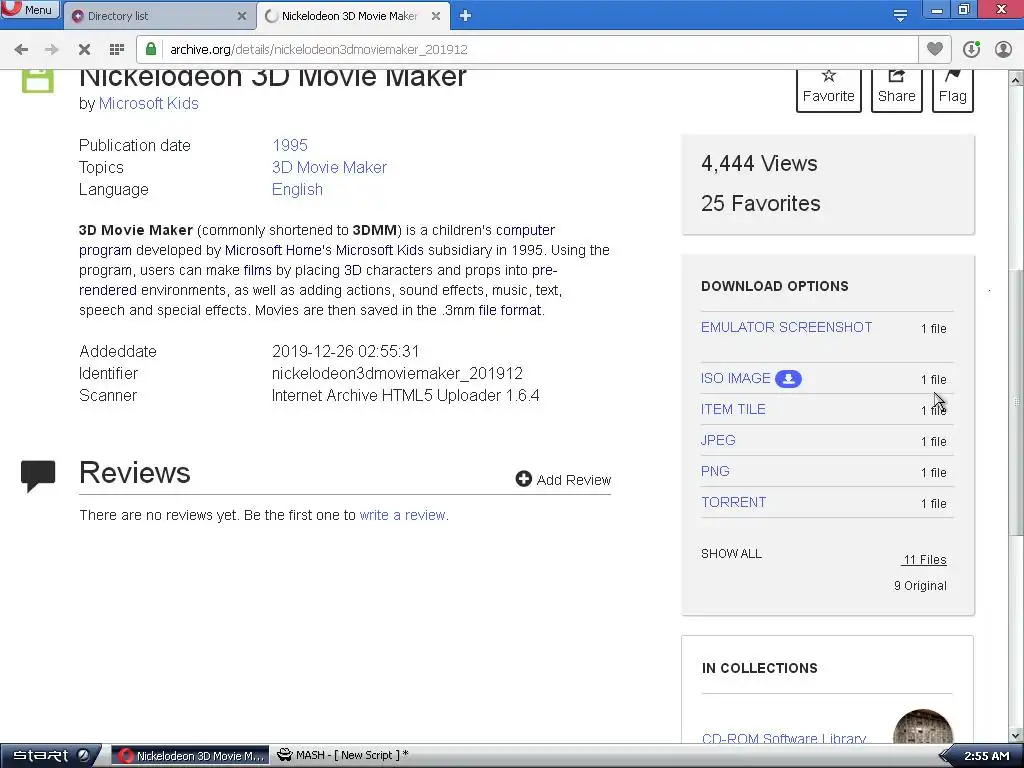
Task: Open the English language link
Action: click(x=297, y=189)
